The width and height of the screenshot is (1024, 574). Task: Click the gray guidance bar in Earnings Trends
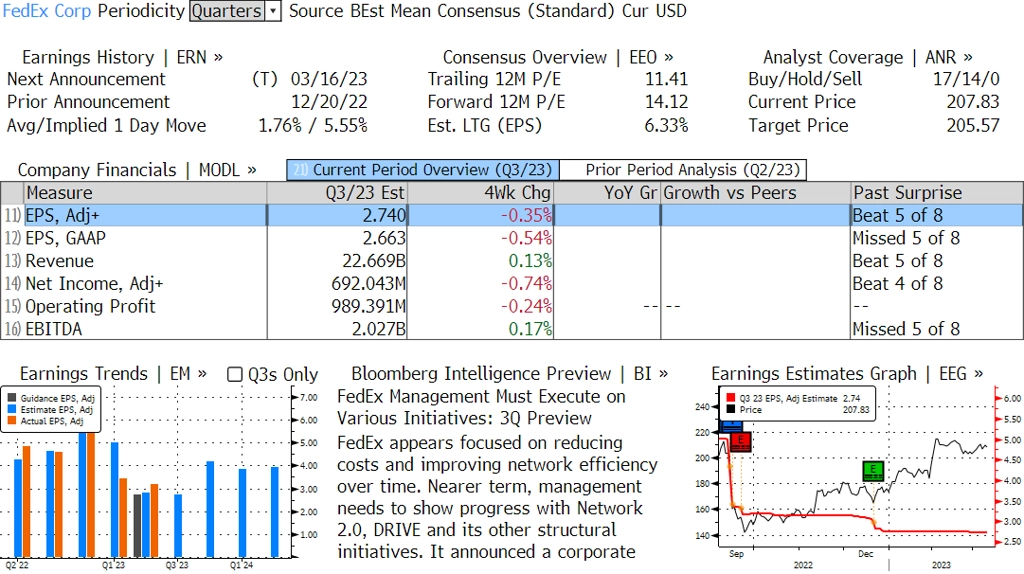click(x=137, y=526)
